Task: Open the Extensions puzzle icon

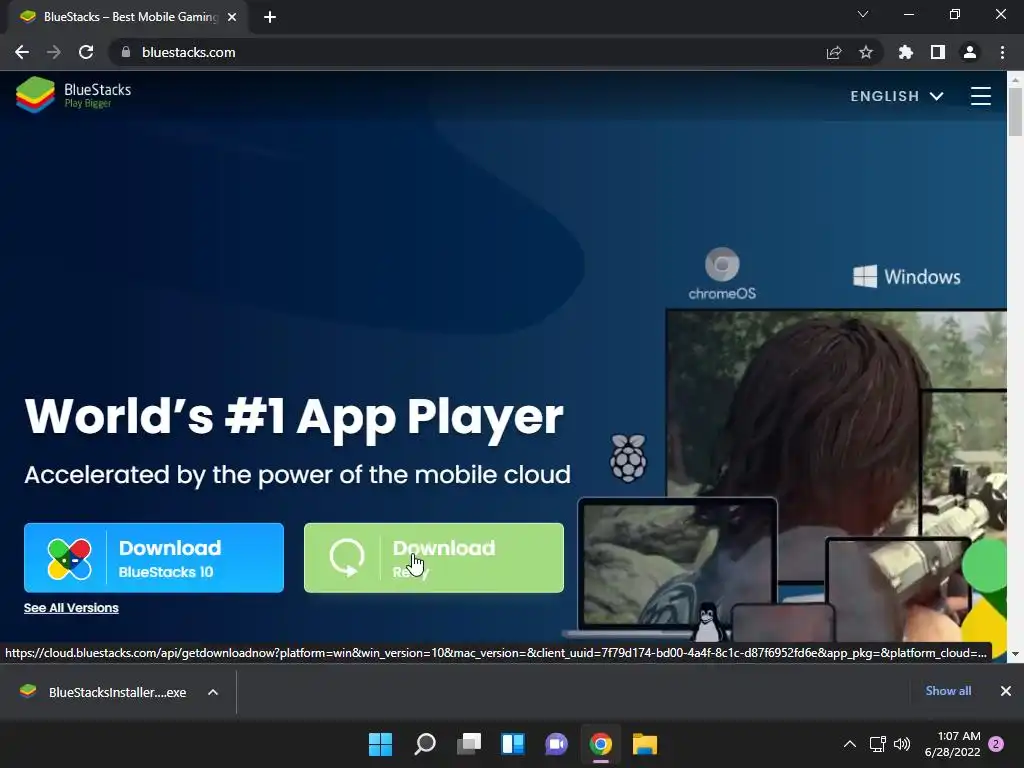Action: click(906, 52)
